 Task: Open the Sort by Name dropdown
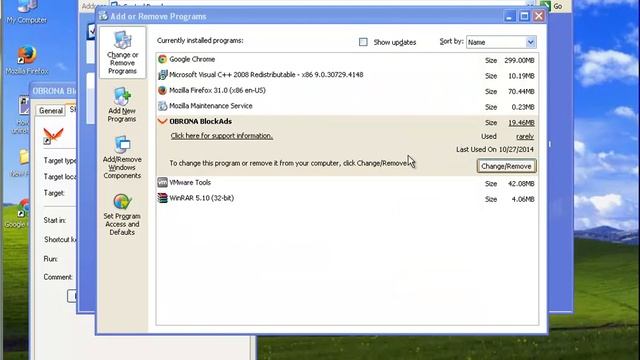click(501, 42)
